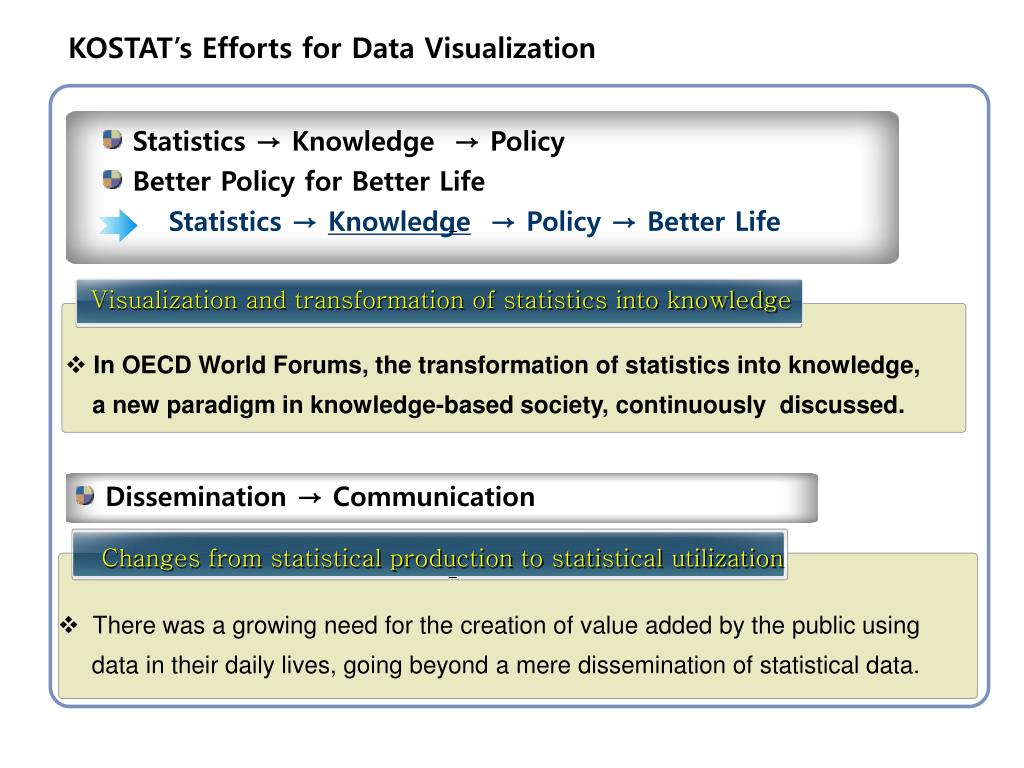The height and width of the screenshot is (768, 1024).
Task: Click the diamond bullet before In OECD
Action: point(76,364)
